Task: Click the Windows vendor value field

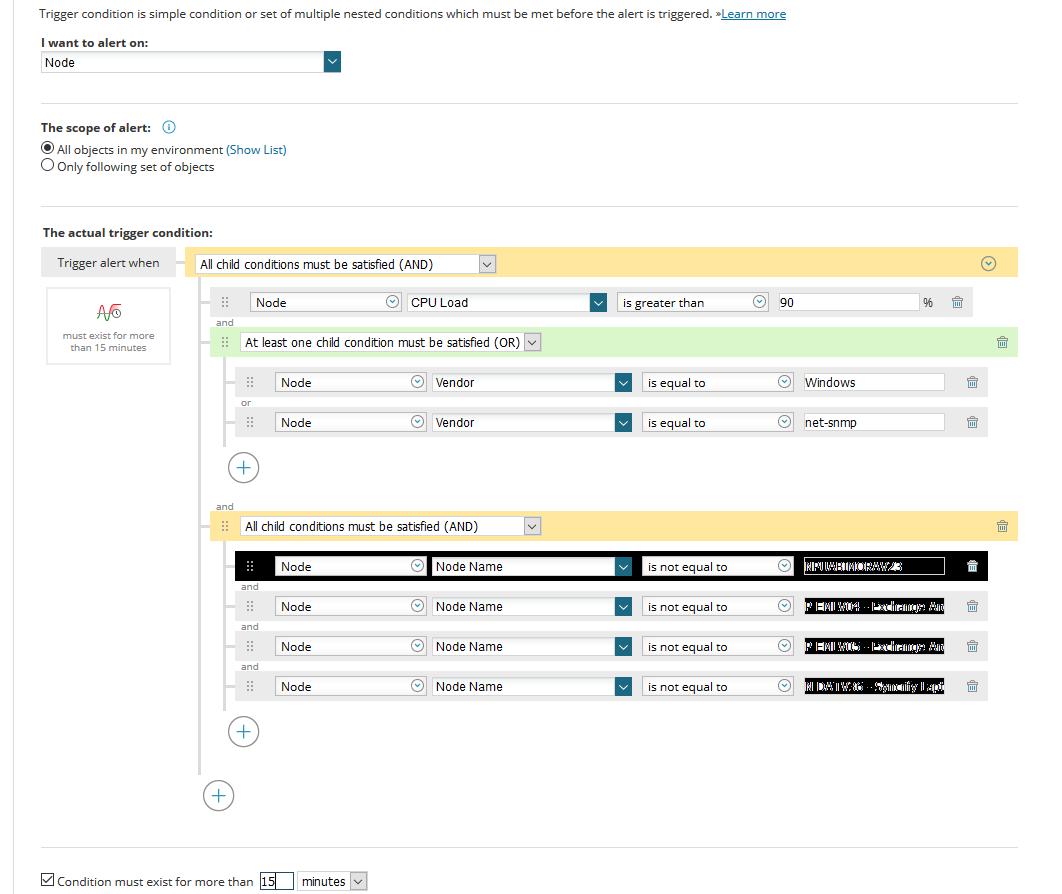Action: coord(874,382)
